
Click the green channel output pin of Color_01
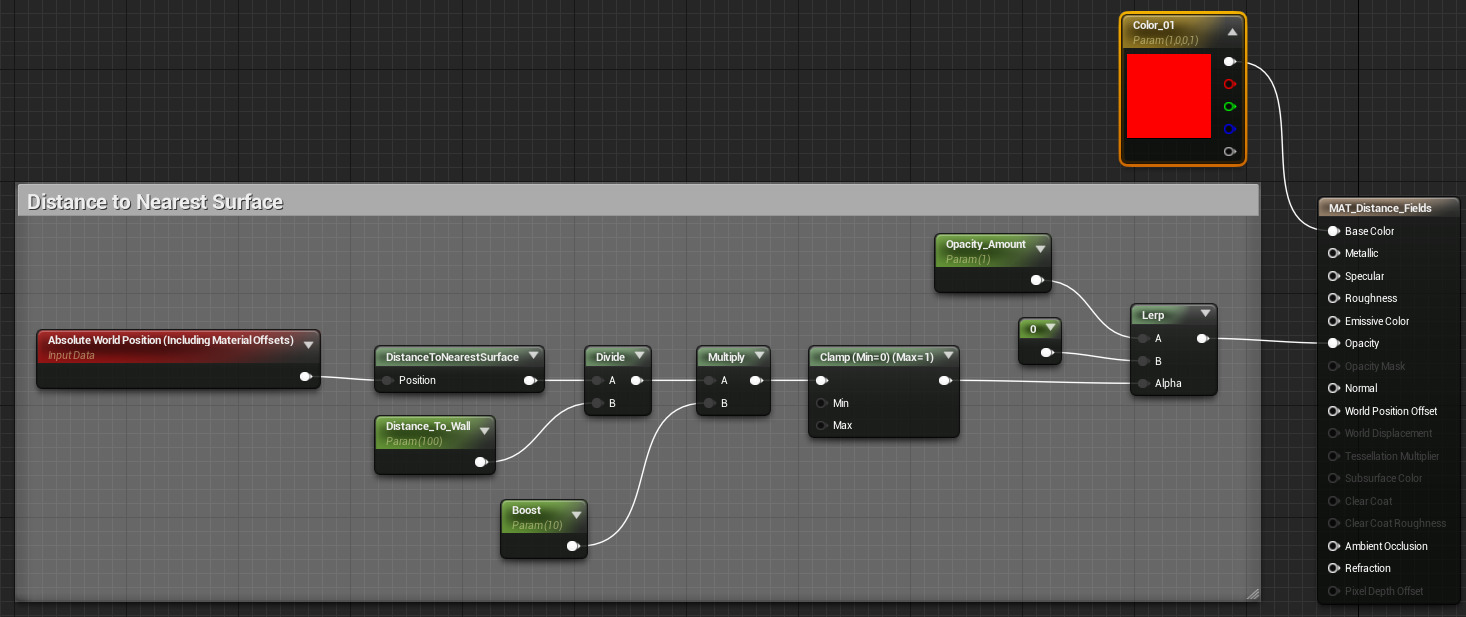(x=1229, y=106)
